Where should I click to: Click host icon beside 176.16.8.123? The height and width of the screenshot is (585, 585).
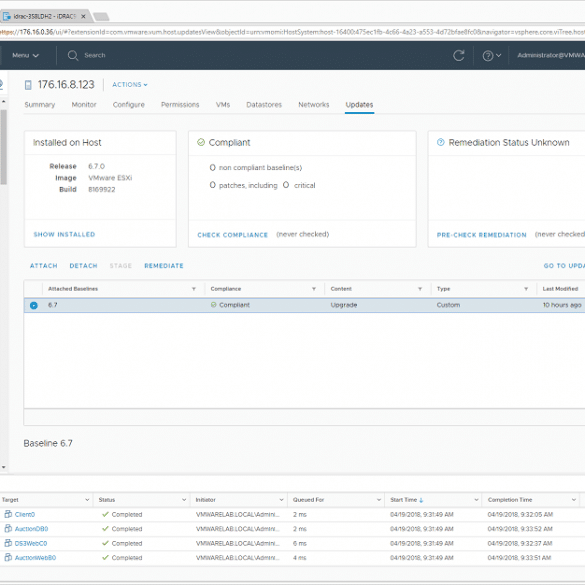coord(28,85)
